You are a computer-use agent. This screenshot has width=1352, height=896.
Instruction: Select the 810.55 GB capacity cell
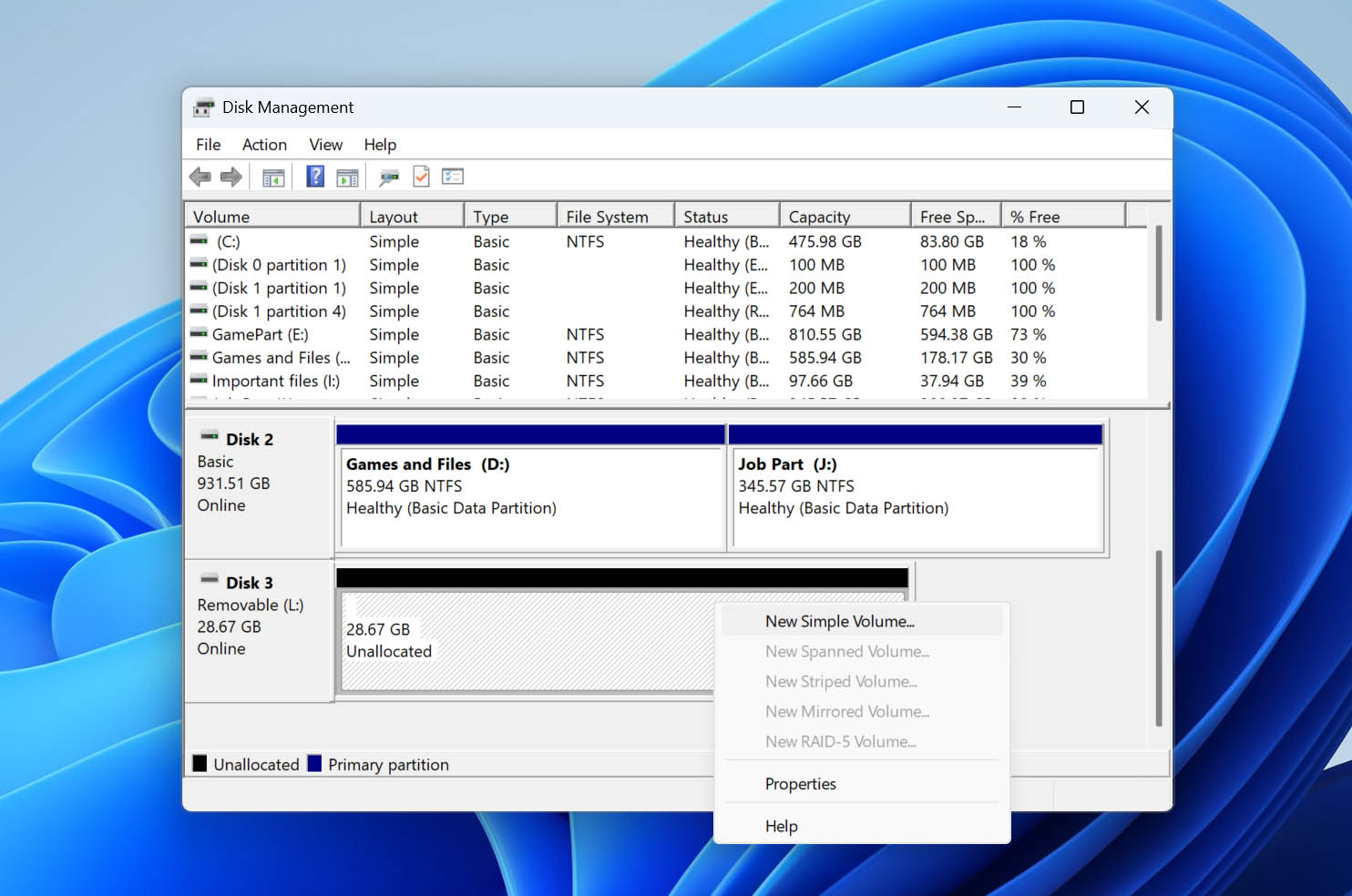pos(825,334)
